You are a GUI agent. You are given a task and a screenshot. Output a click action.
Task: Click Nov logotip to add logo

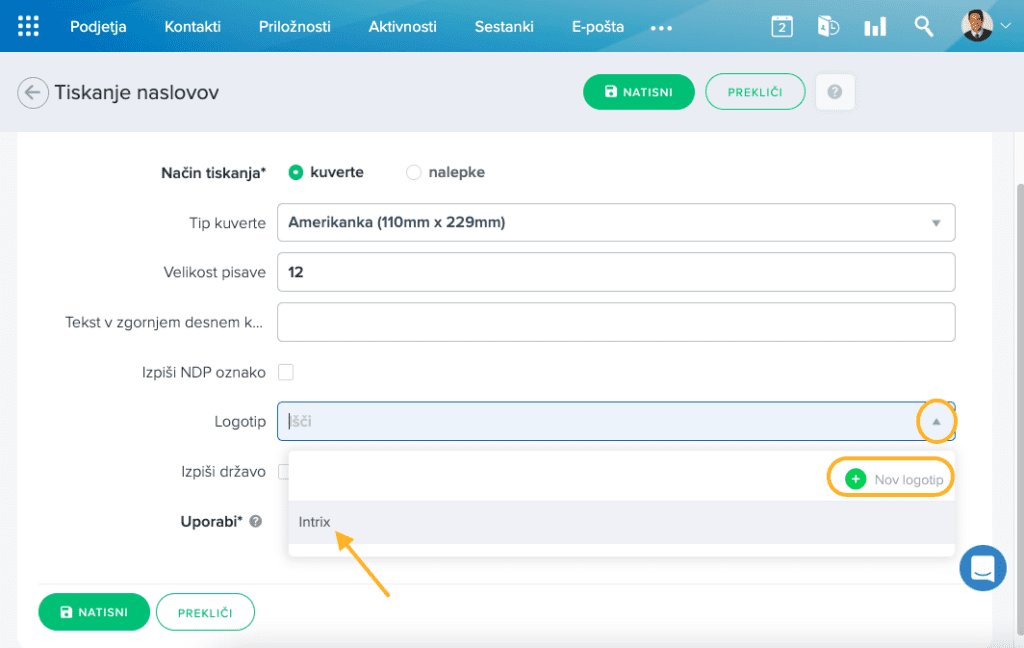click(895, 479)
